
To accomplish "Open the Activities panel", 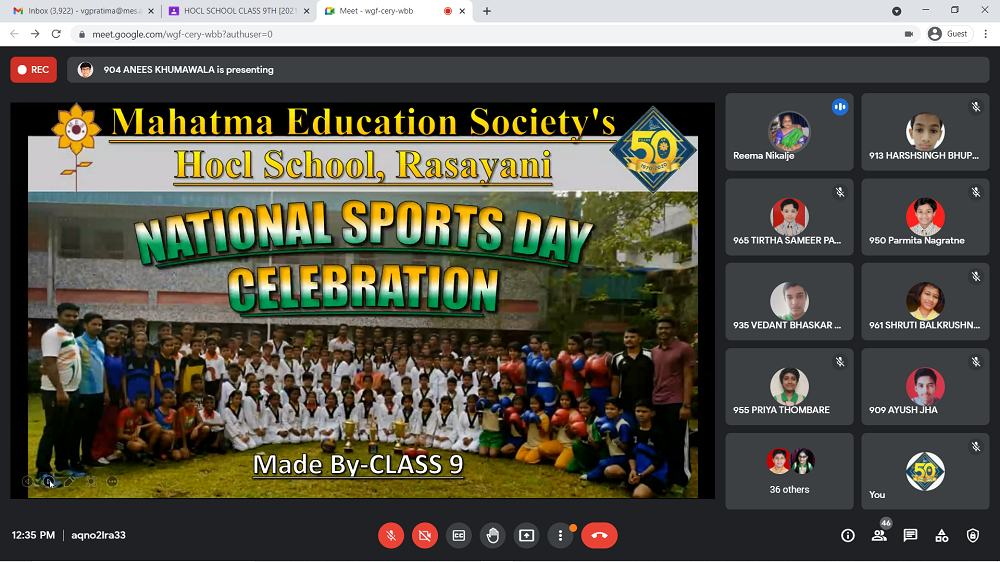I will (942, 535).
